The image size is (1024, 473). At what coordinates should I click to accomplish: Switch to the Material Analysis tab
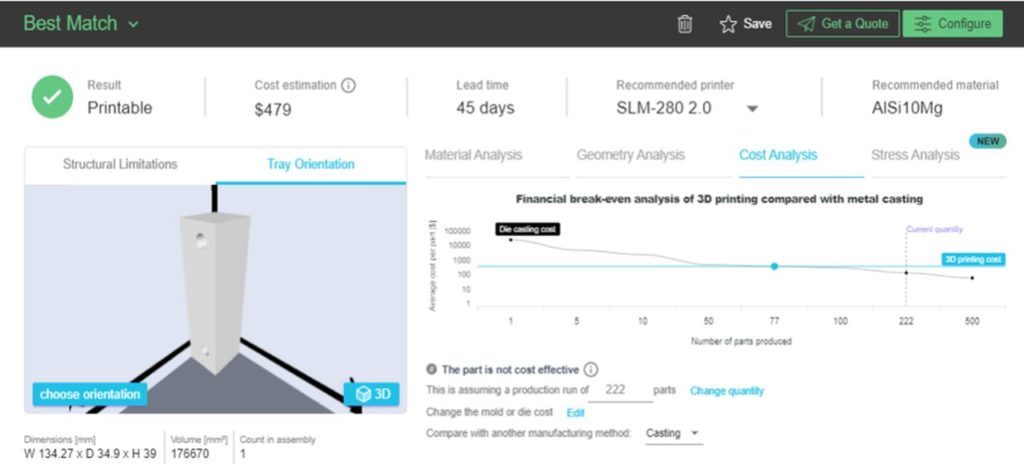473,155
